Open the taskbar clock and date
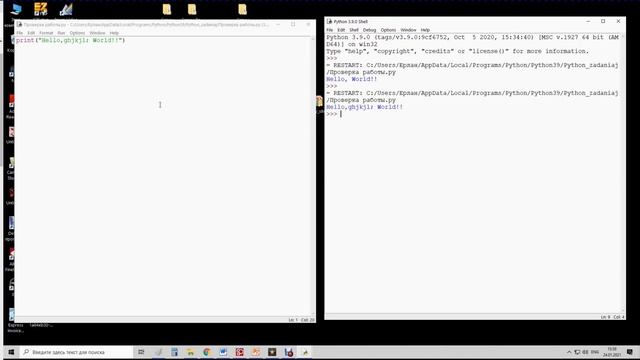 612,352
